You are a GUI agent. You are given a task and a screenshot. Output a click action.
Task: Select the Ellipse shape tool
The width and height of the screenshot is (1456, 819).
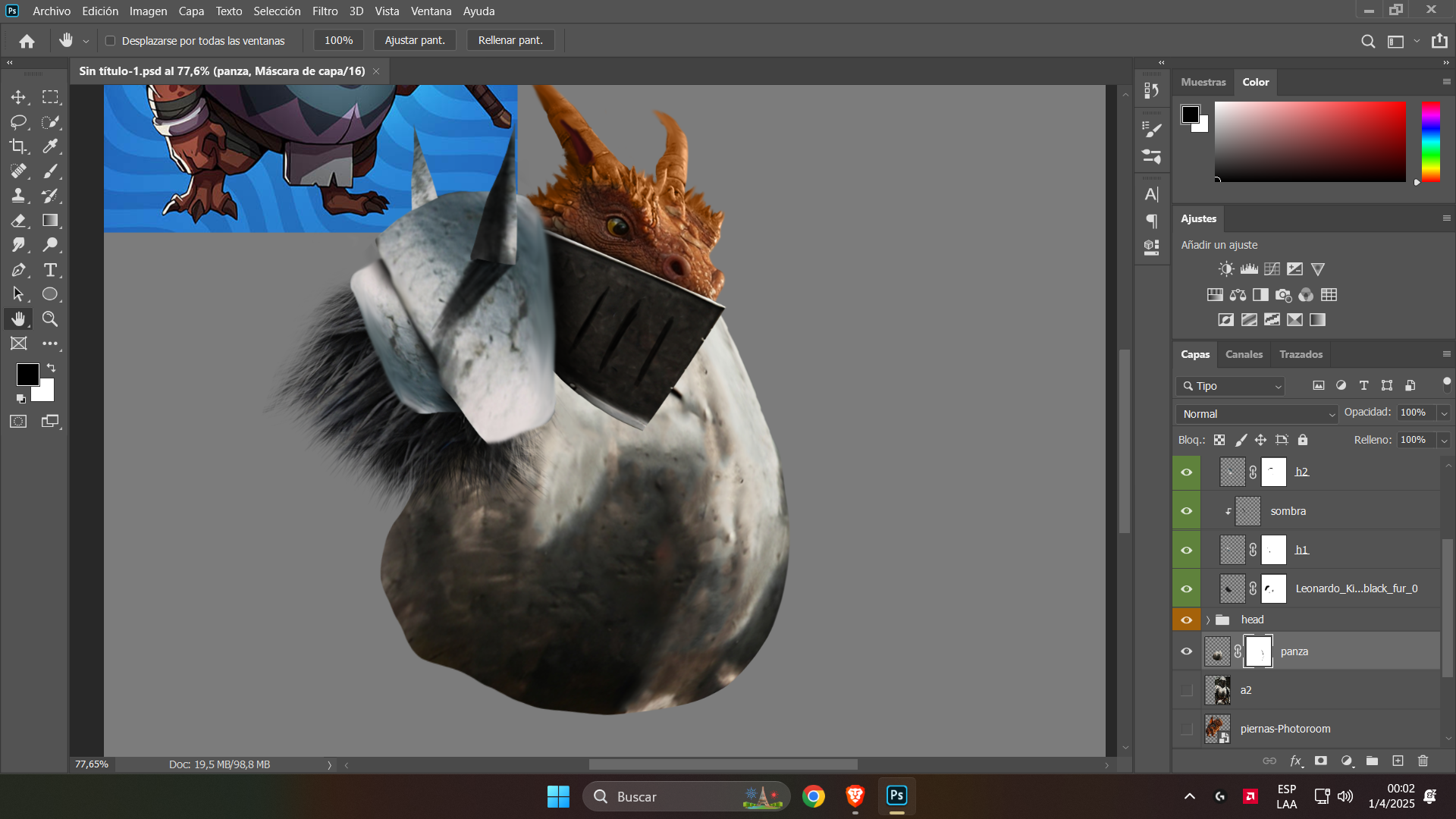50,294
